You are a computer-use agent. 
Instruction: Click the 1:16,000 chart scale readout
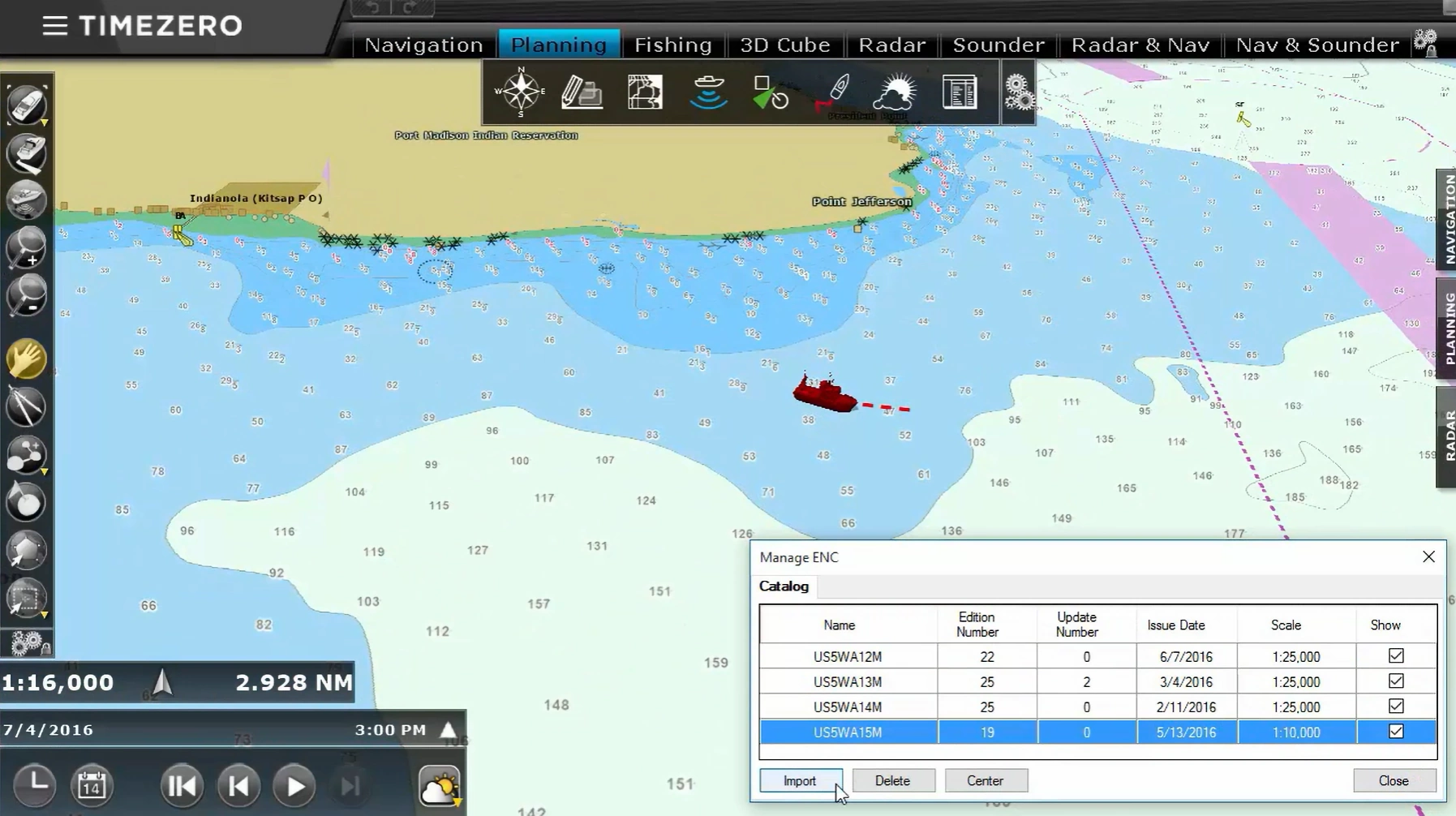58,682
